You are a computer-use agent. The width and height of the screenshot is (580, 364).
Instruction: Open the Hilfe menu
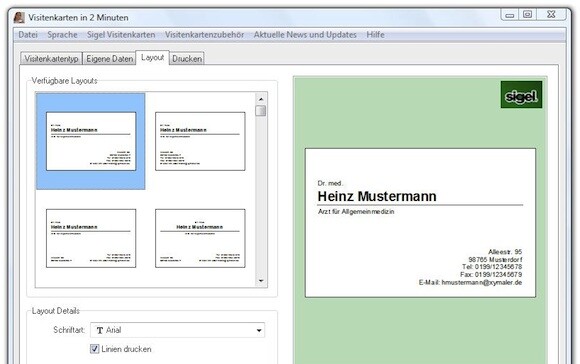(375, 35)
